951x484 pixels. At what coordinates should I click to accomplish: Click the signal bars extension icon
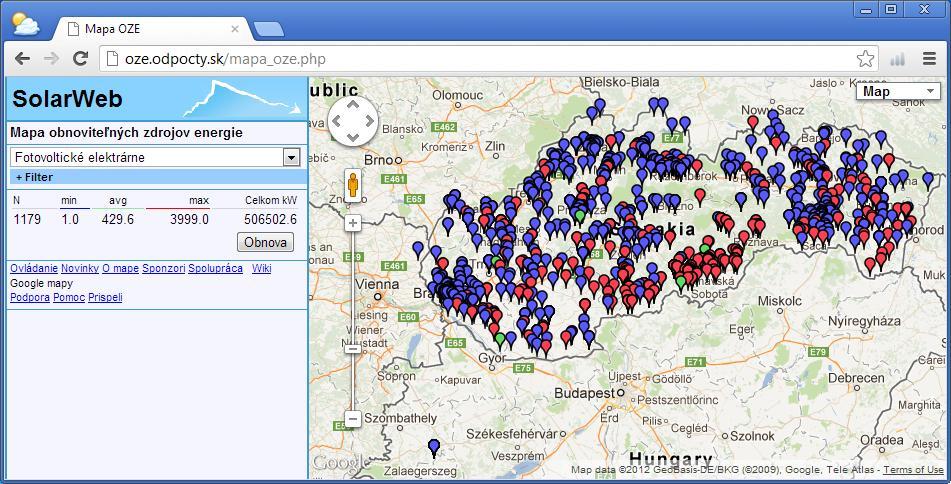897,59
